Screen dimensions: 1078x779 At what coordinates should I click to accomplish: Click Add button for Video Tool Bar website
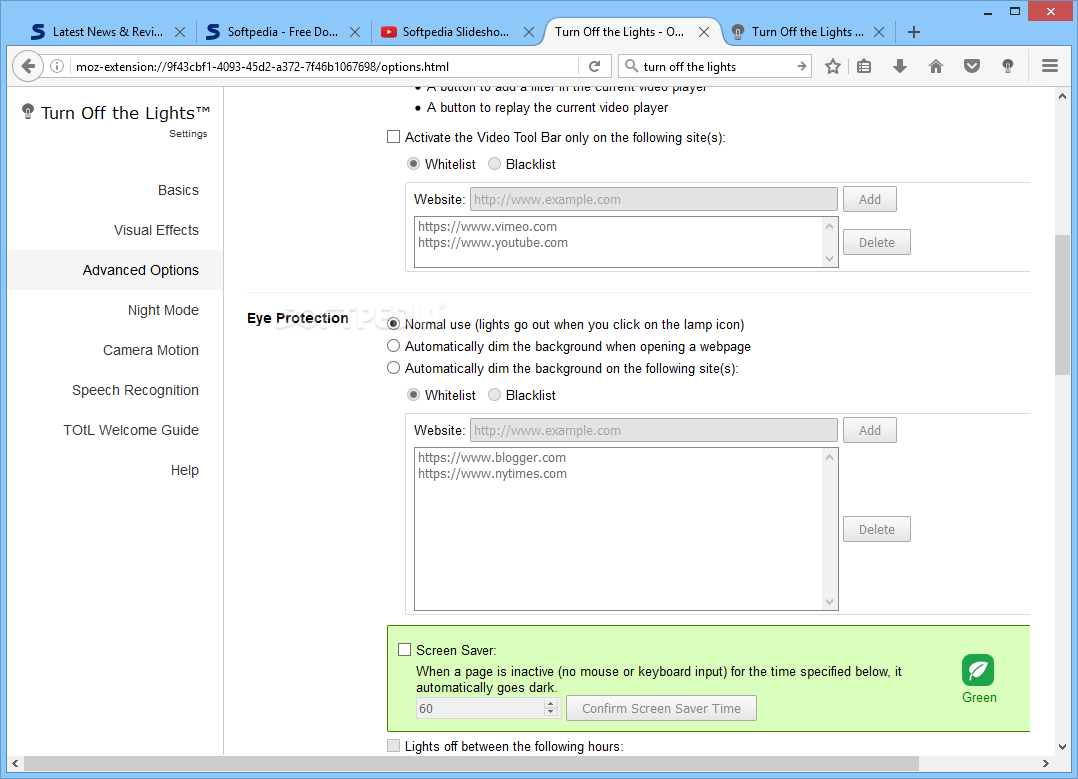click(x=870, y=199)
